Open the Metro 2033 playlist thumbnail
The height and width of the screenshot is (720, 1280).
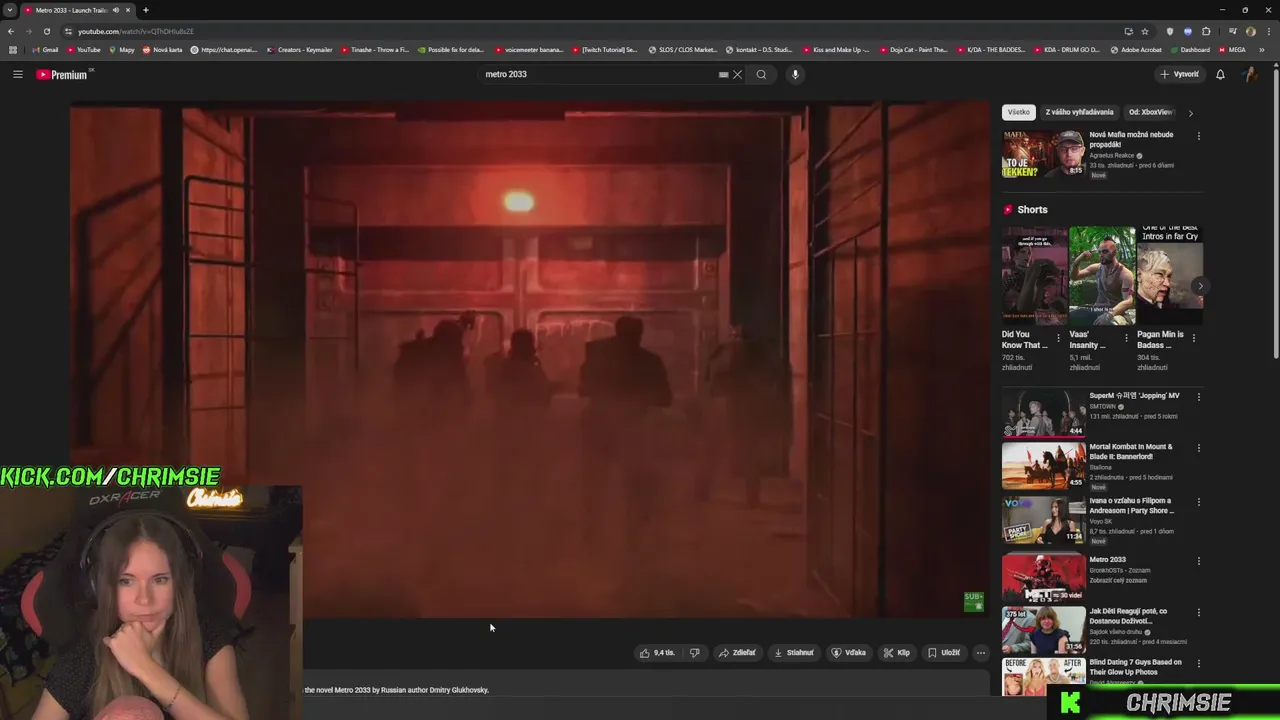1043,577
